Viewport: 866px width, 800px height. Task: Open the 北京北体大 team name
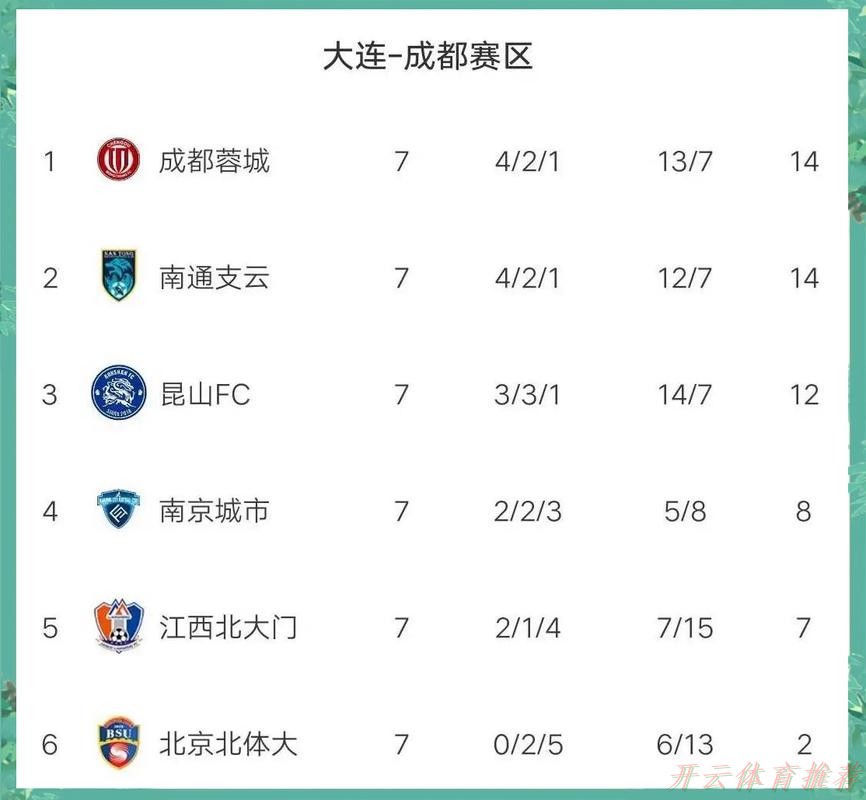pos(228,744)
